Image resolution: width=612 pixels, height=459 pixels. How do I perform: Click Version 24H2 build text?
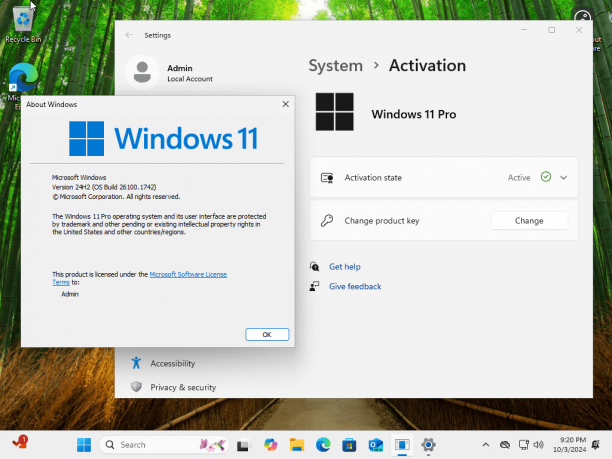click(x=104, y=187)
